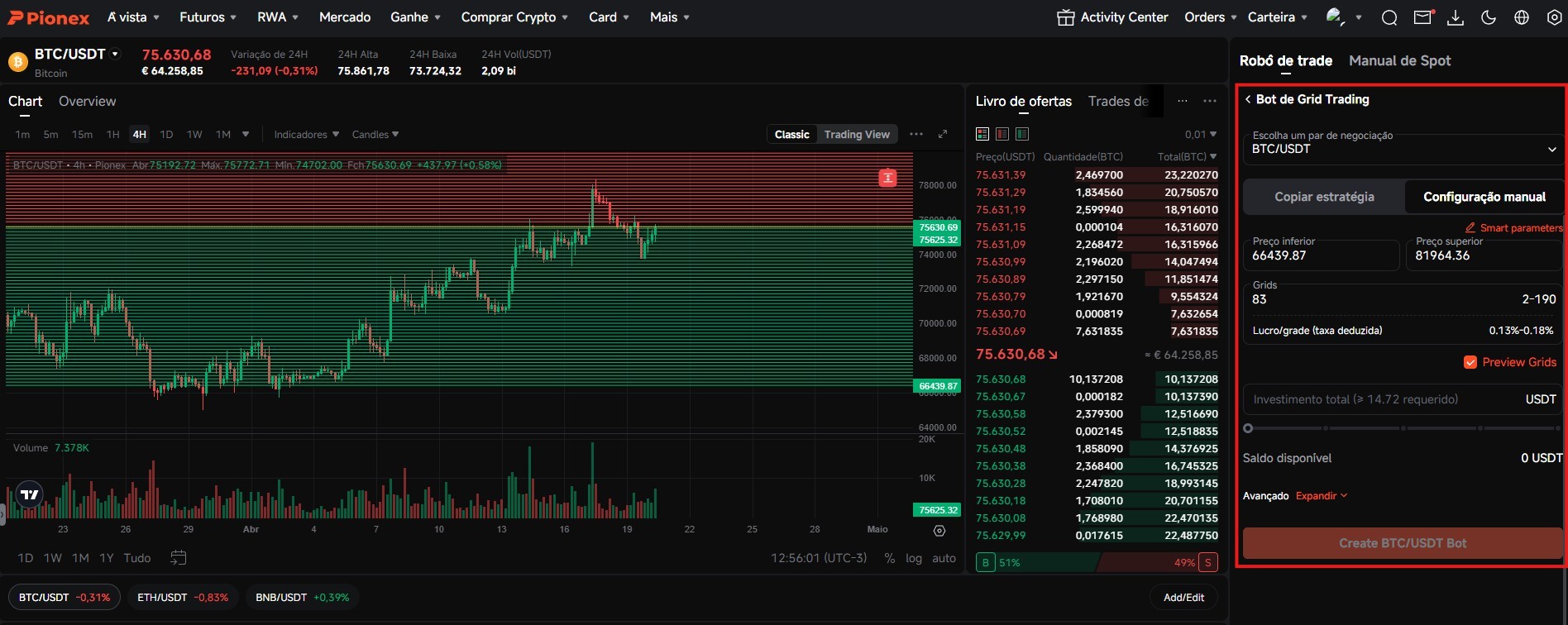Open the RWA dropdown menu
Viewport: 1568px width, 625px height.
point(278,17)
